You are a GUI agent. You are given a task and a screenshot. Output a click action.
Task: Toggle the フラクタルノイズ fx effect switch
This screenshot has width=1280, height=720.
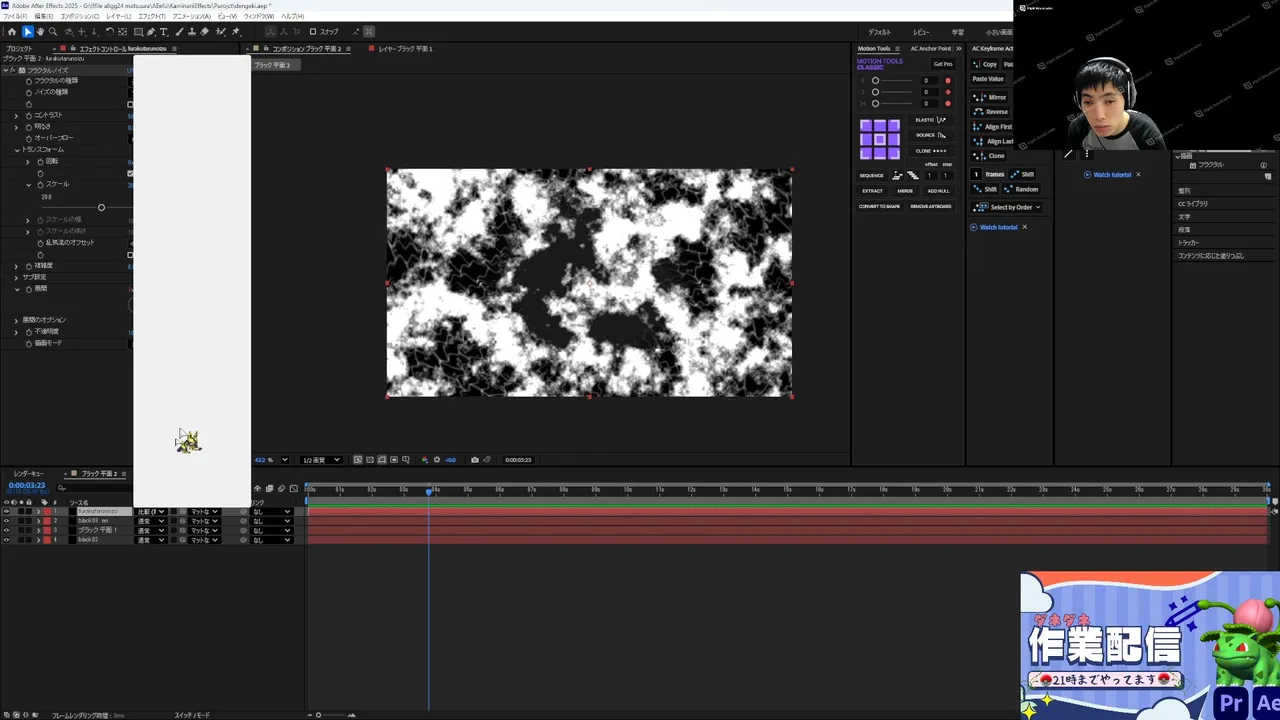pos(12,70)
